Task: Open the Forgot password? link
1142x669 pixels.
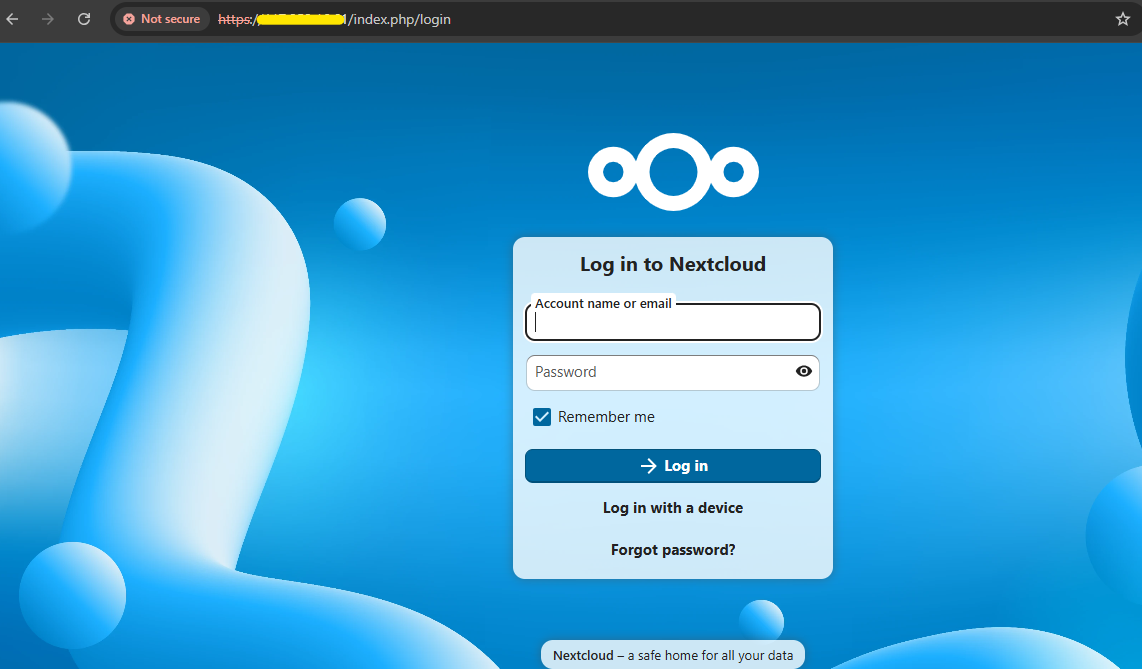Action: [673, 550]
